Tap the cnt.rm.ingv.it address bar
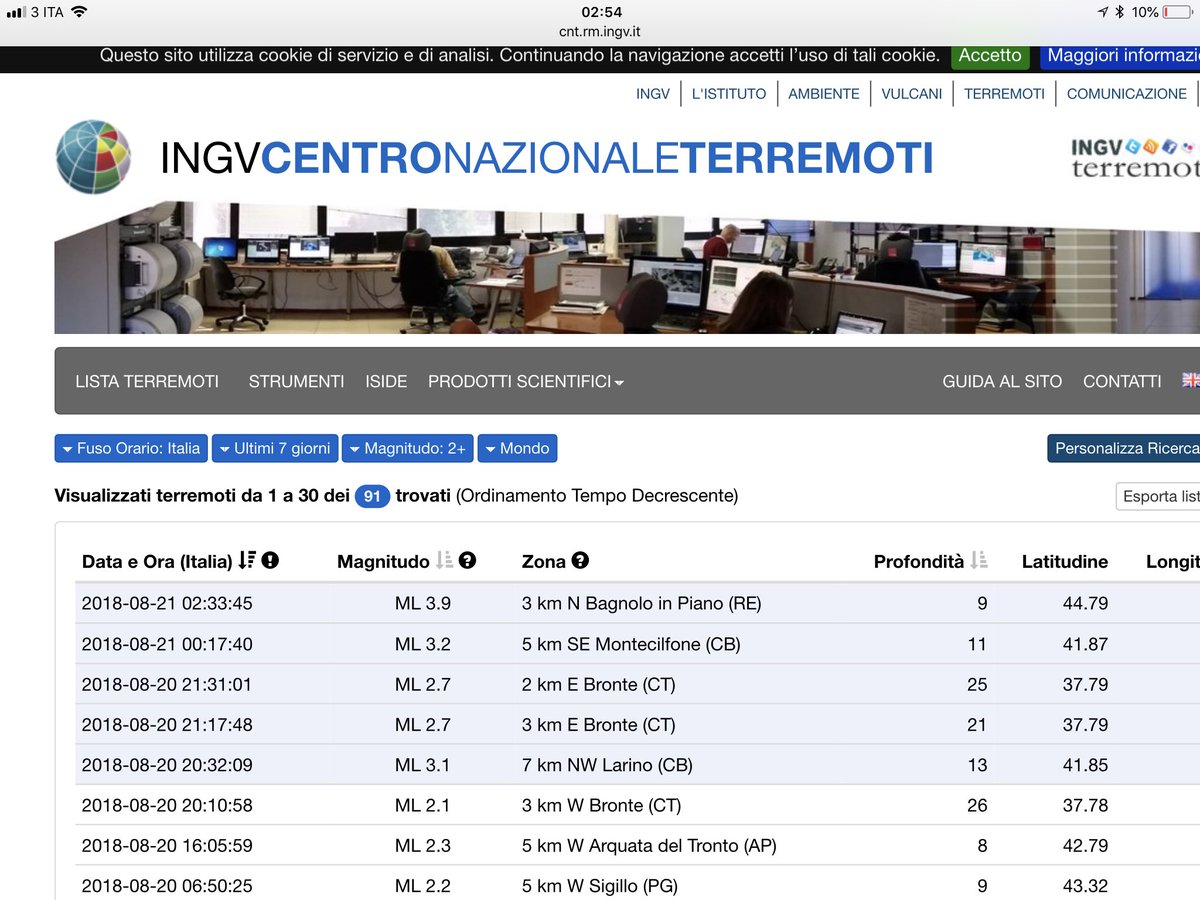The width and height of the screenshot is (1200, 900). [600, 32]
